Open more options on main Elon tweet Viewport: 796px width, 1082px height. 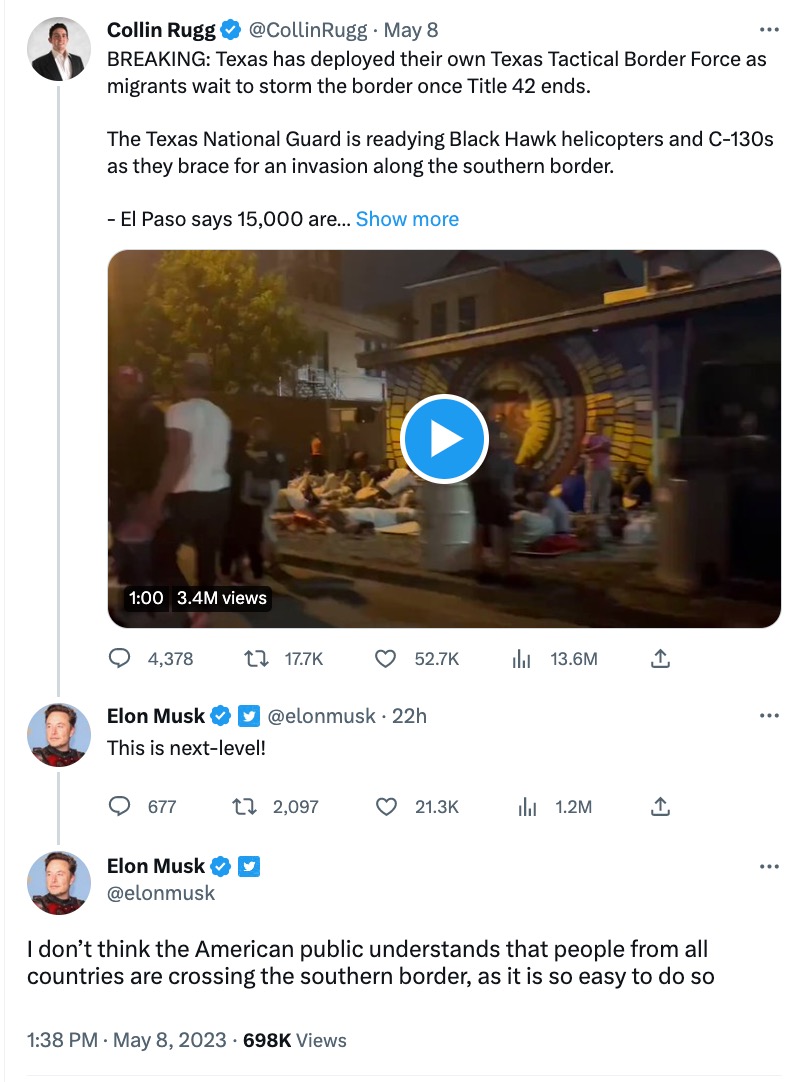[x=768, y=867]
